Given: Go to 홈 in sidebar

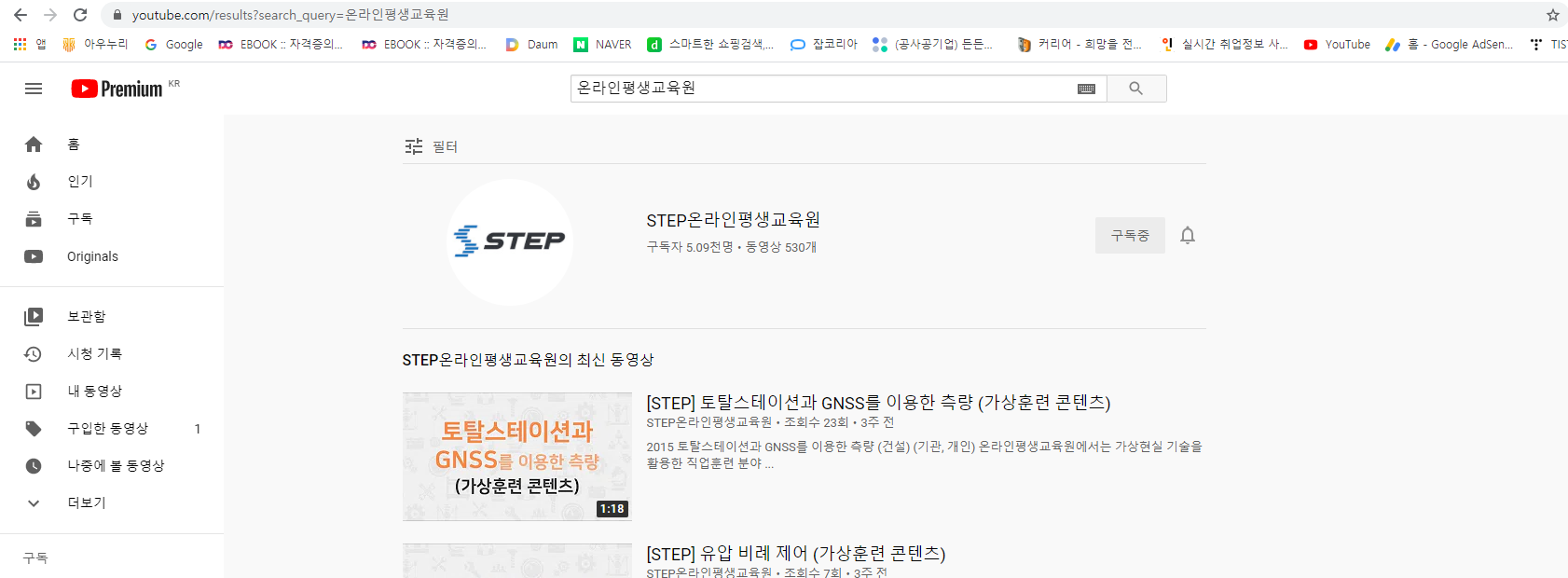Looking at the screenshot, I should pos(112,144).
